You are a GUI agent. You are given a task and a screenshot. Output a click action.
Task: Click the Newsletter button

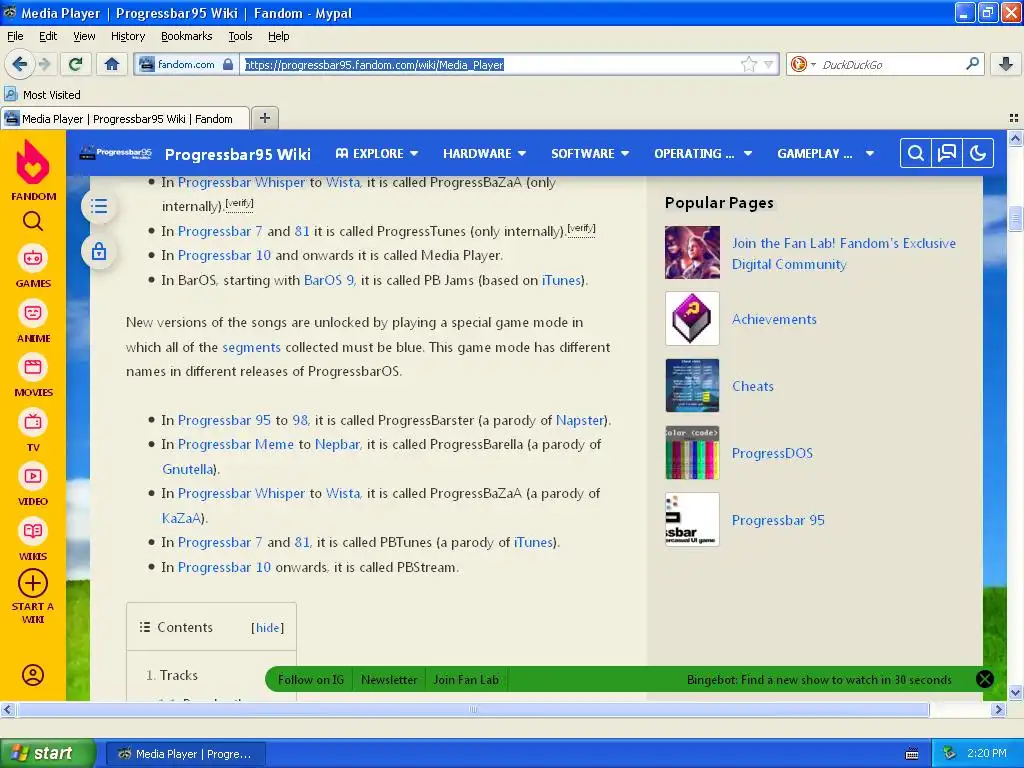389,679
